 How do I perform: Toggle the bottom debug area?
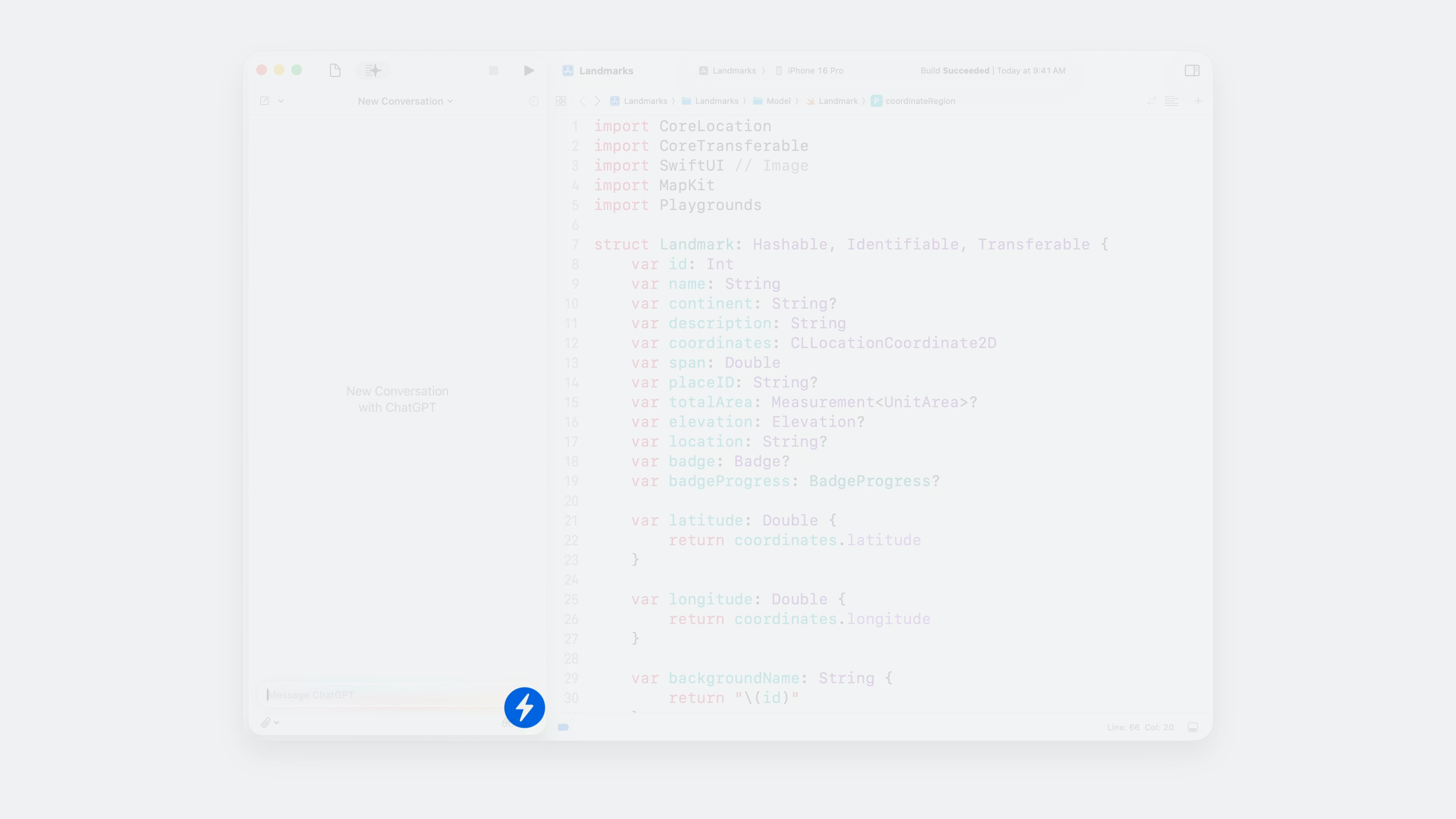coord(1192,728)
